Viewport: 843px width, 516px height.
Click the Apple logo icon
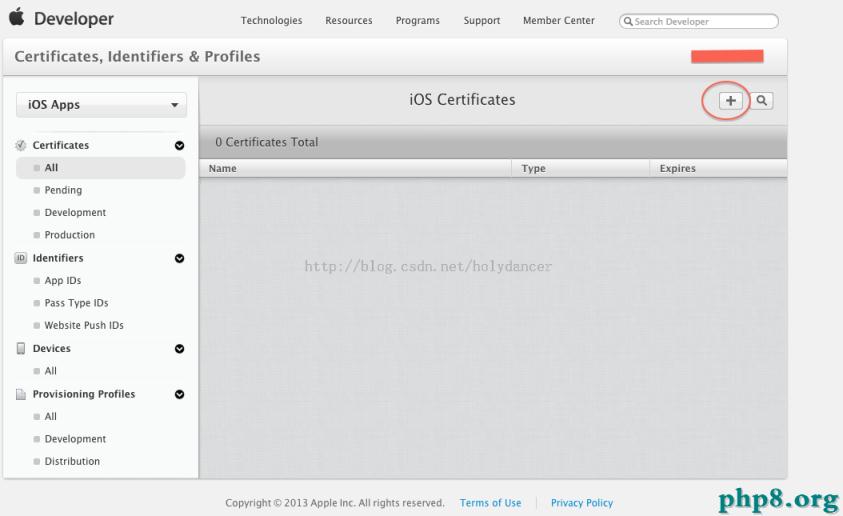[17, 17]
